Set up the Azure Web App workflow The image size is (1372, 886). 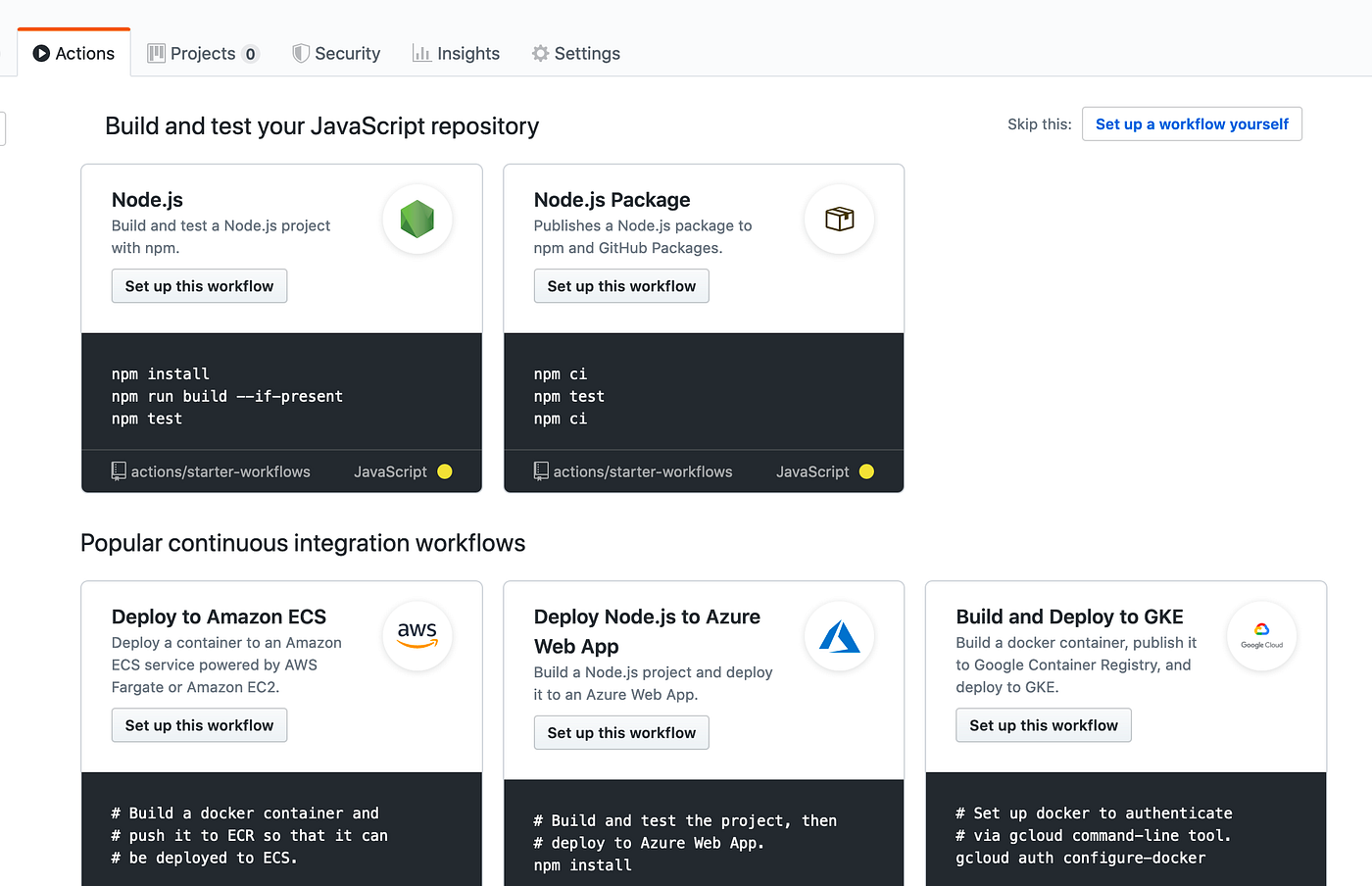(621, 732)
